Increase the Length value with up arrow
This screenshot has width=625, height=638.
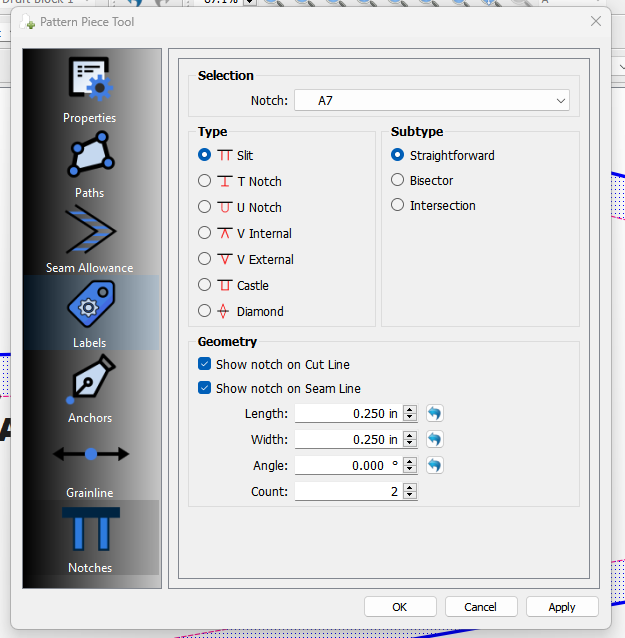(x=410, y=409)
